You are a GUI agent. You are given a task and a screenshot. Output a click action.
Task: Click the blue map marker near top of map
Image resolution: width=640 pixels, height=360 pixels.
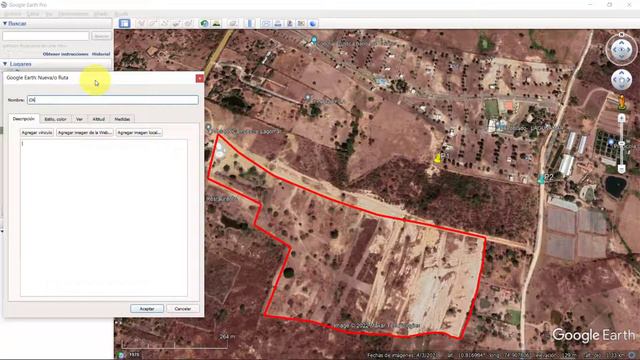click(x=313, y=40)
